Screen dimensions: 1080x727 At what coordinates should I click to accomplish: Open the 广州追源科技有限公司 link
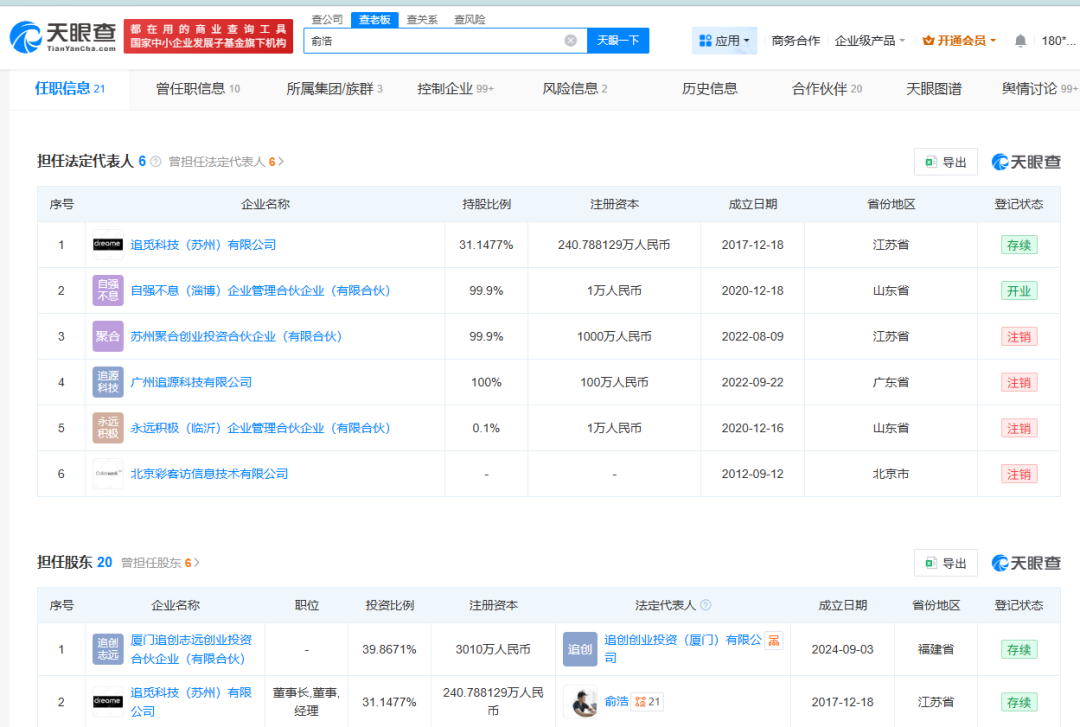pyautogui.click(x=191, y=382)
